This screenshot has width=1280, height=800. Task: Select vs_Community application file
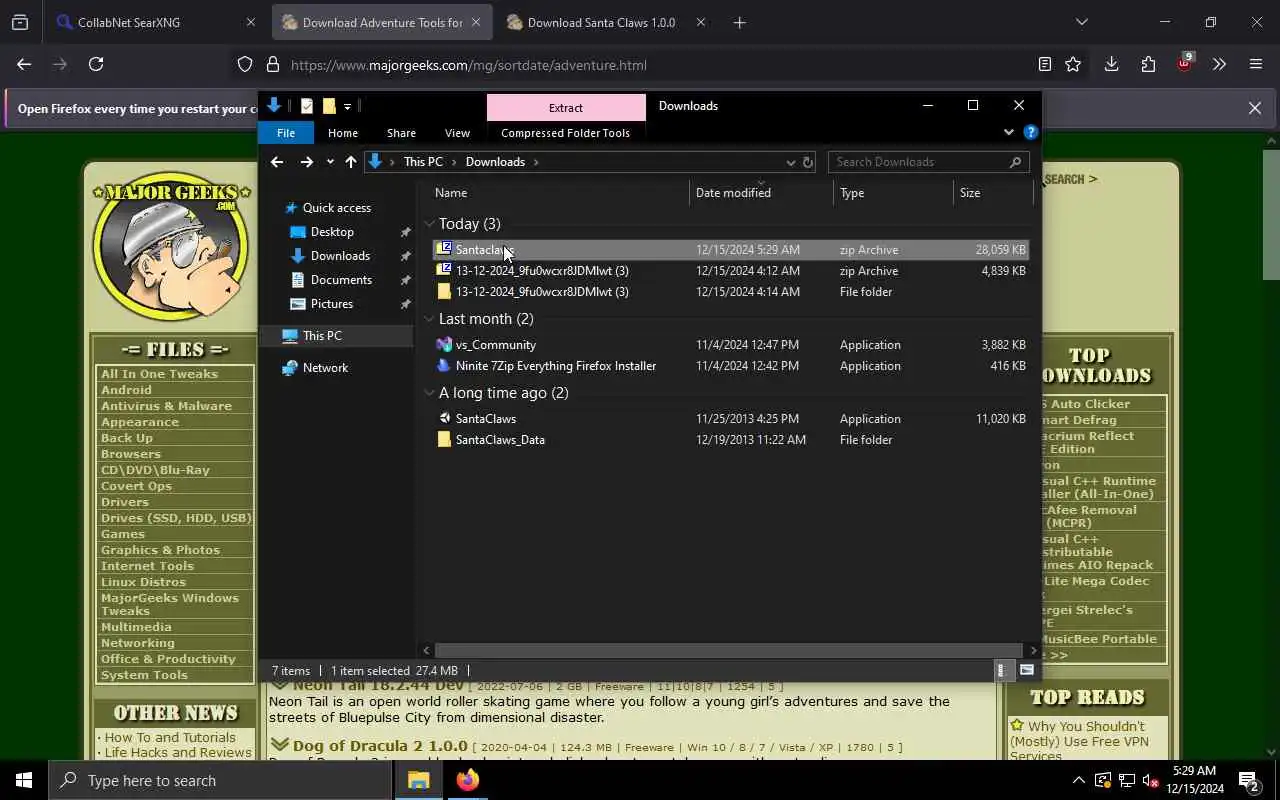coord(730,345)
